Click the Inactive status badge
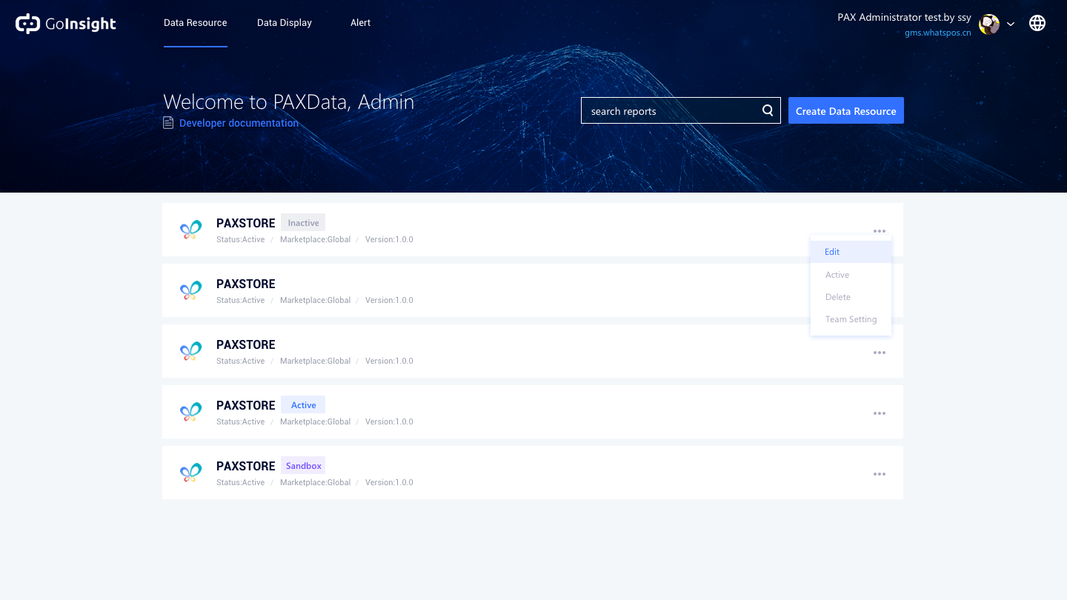The height and width of the screenshot is (600, 1067). [303, 222]
